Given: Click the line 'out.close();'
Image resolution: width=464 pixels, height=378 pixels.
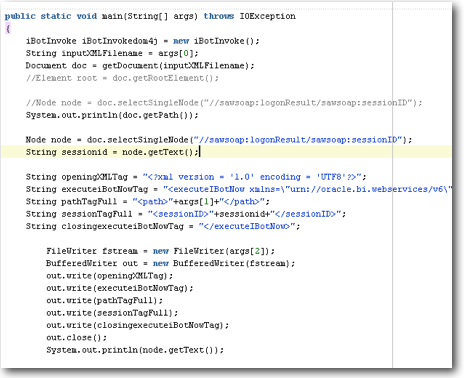Looking at the screenshot, I should tap(76, 337).
